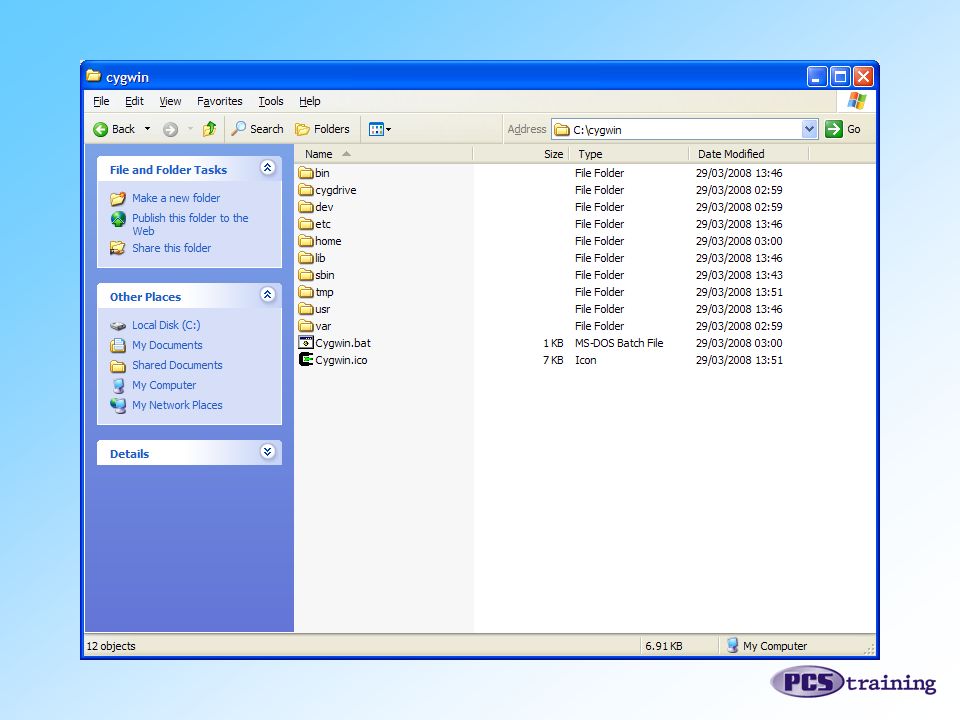Click the 7 KB size cell

(553, 360)
